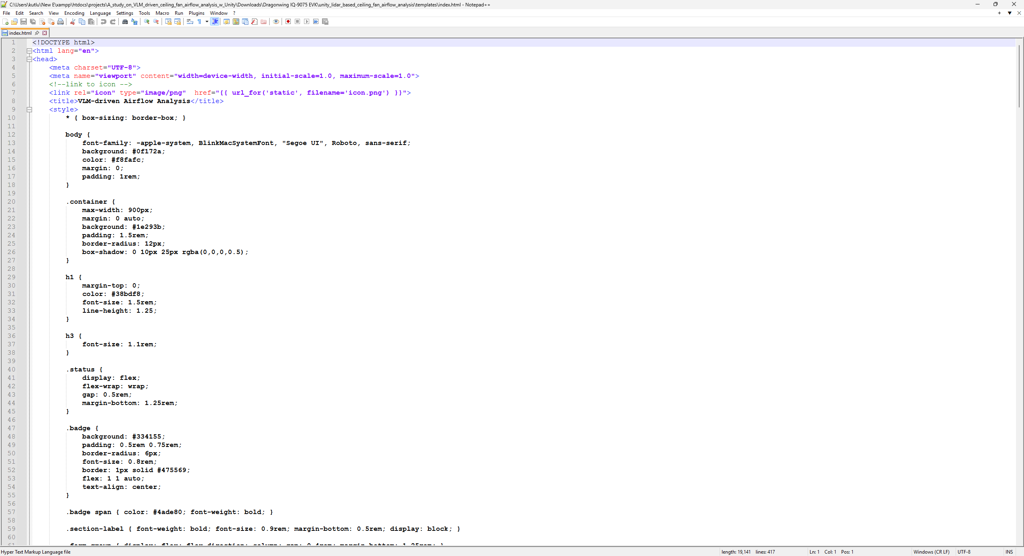1024x556 pixels.
Task: Toggle INS mode in status bar
Action: [1009, 552]
